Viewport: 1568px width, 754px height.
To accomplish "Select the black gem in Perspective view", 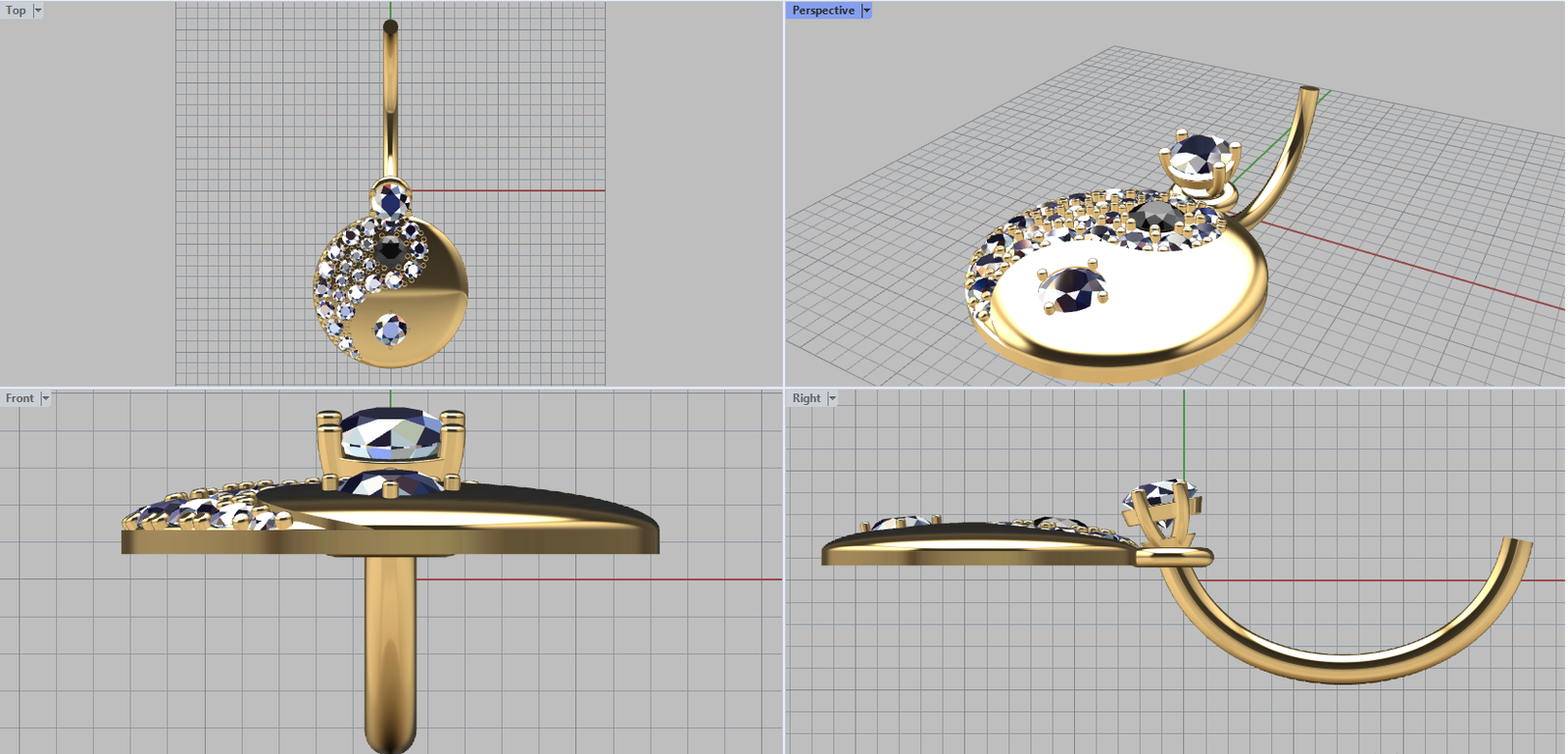I will click(x=1152, y=215).
